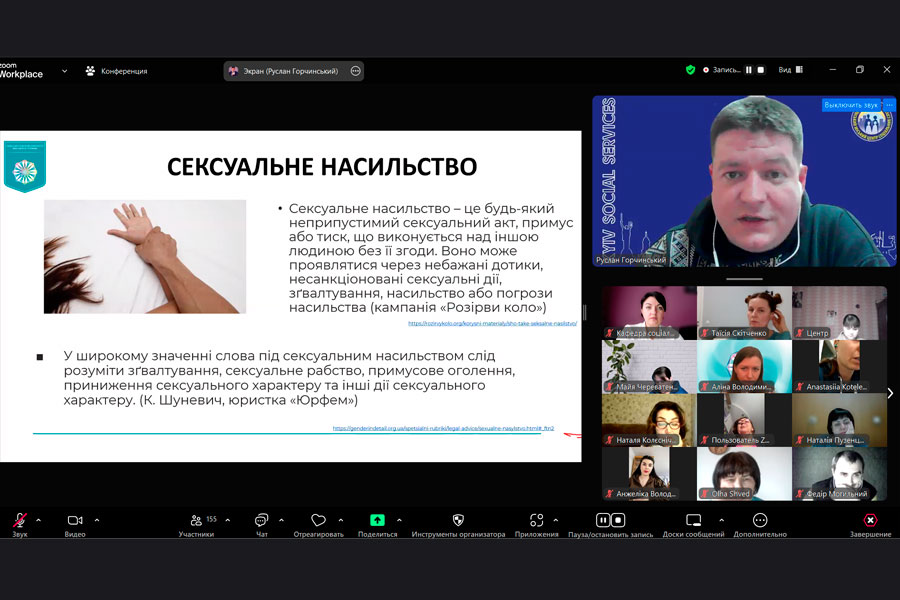Image resolution: width=900 pixels, height=600 pixels.
Task: Select Кафедра соціал... participant tile
Action: [649, 312]
